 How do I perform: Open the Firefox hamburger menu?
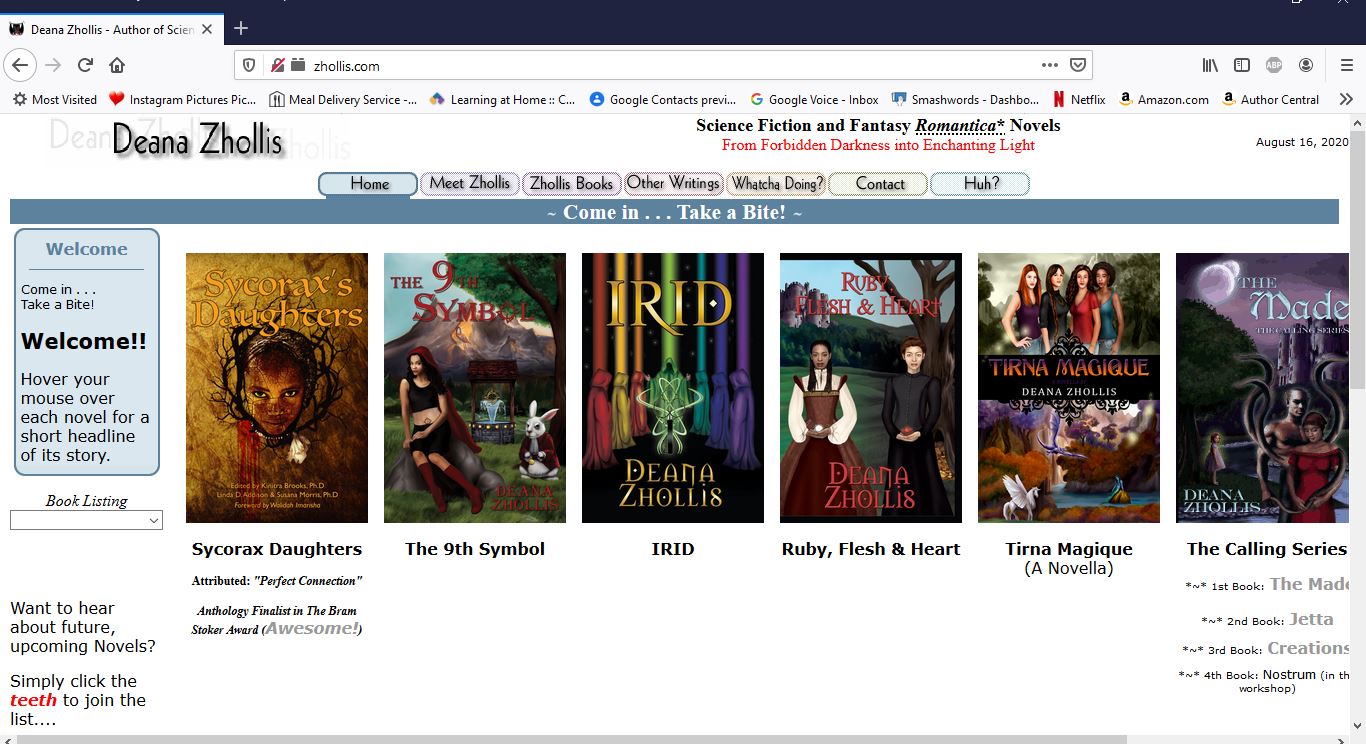coord(1346,66)
